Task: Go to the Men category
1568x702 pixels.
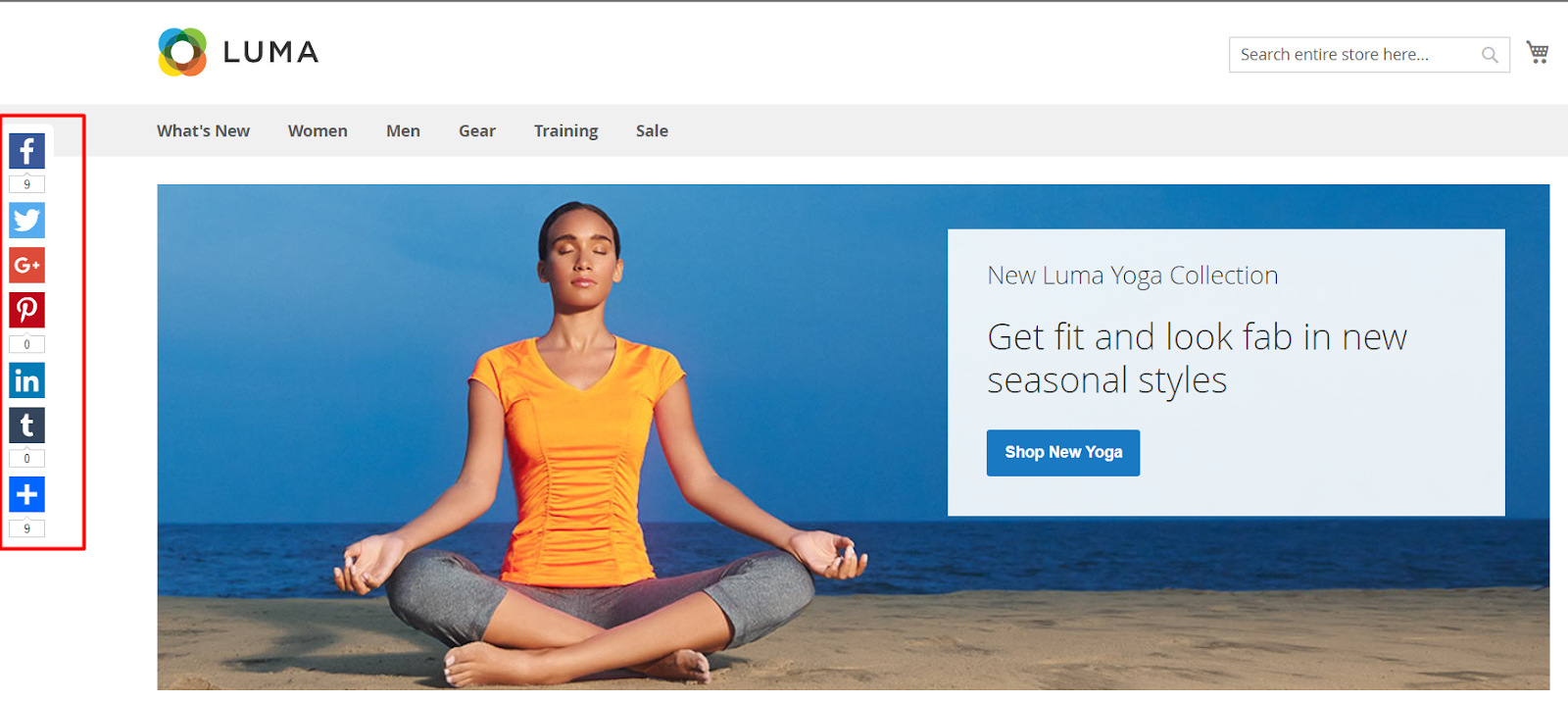Action: [403, 130]
